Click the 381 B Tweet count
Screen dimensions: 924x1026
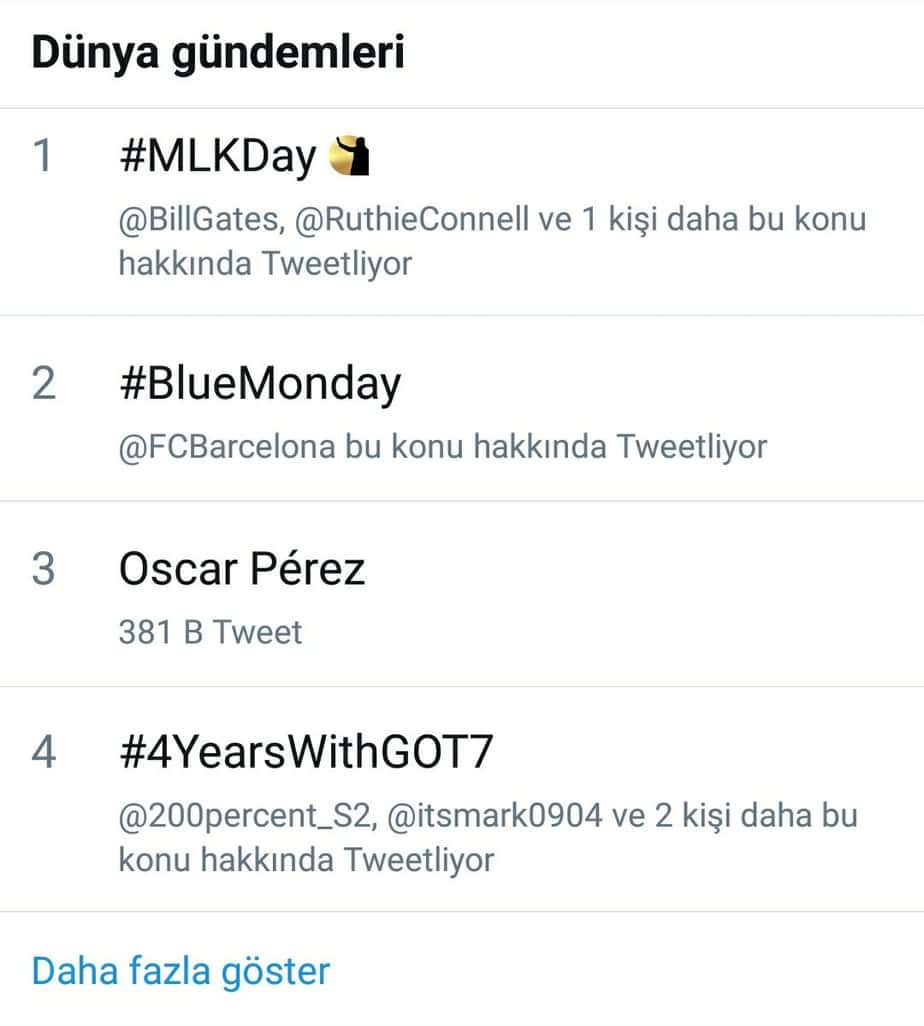[x=210, y=632]
